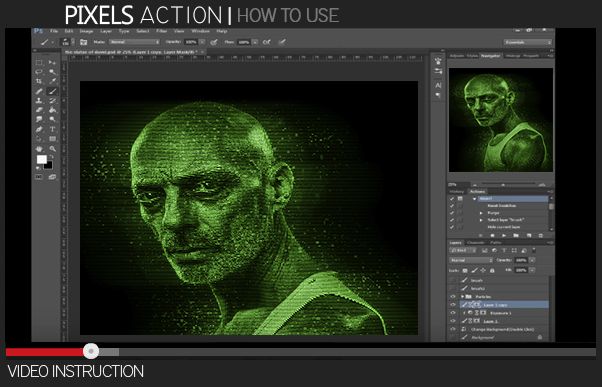
Task: Select the Lasso tool
Action: pyautogui.click(x=39, y=72)
